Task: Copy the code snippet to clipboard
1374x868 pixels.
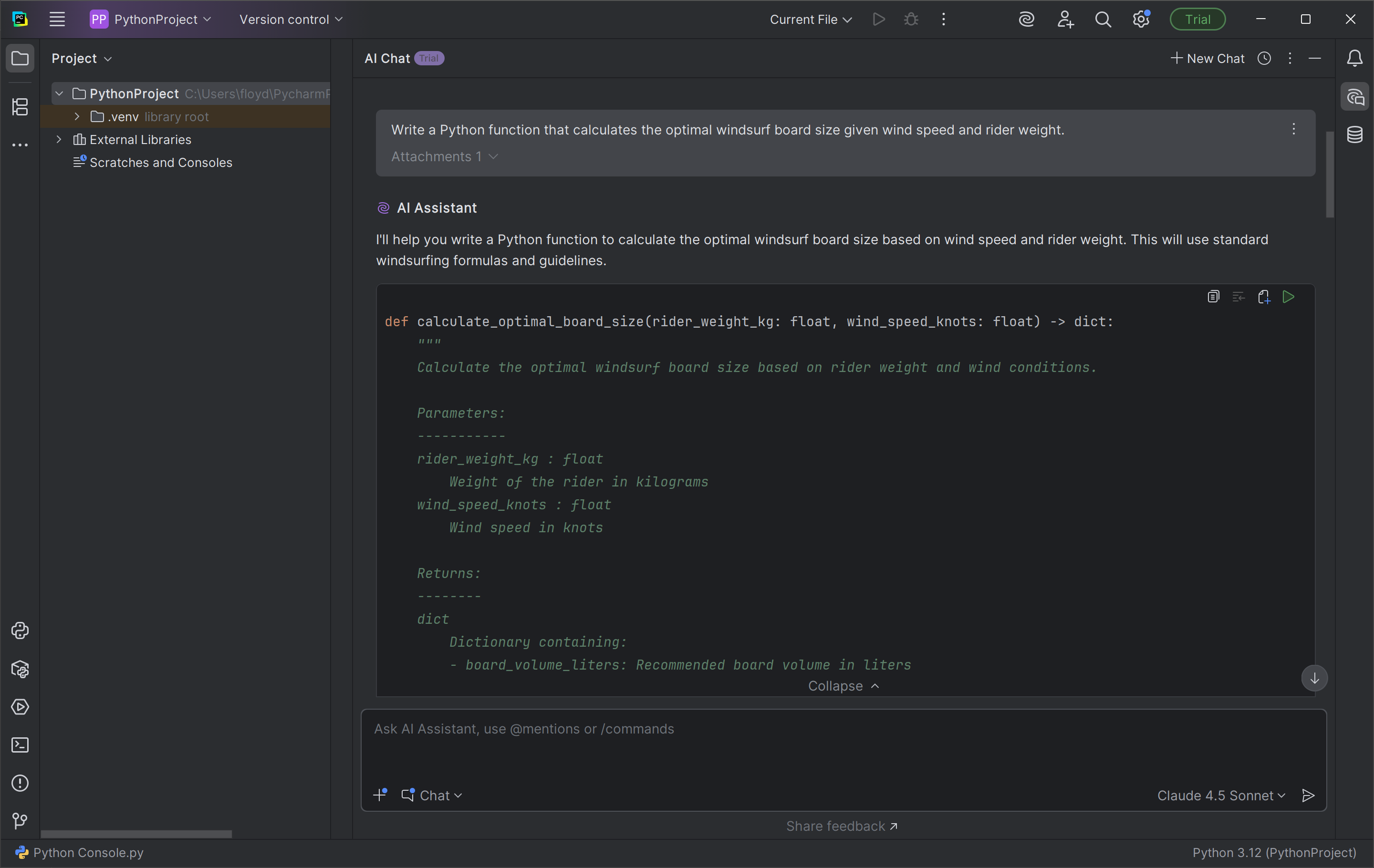Action: tap(1213, 297)
